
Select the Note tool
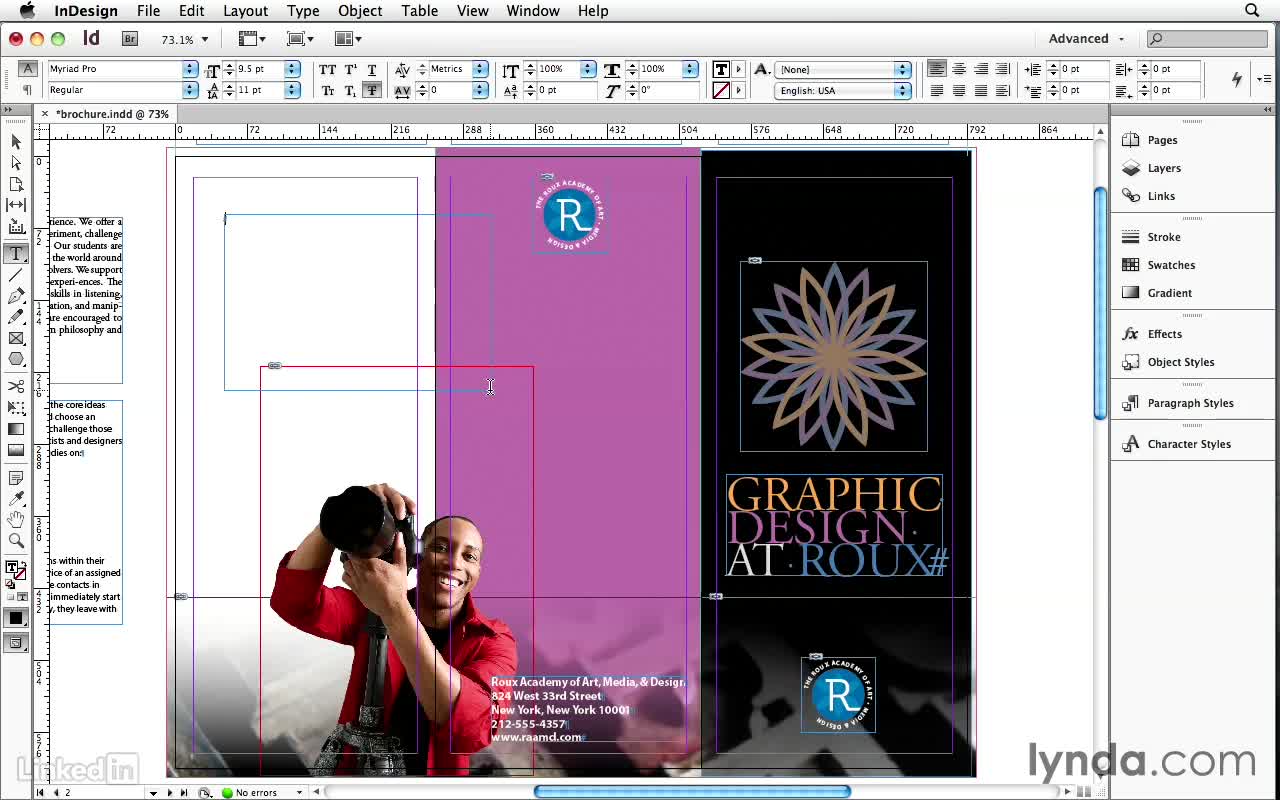(16, 478)
